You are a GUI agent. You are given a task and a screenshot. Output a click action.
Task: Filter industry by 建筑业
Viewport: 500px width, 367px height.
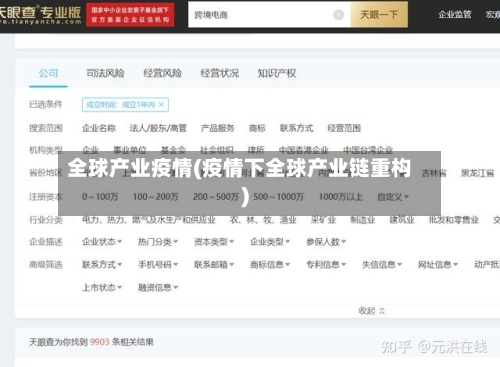pyautogui.click(x=402, y=220)
